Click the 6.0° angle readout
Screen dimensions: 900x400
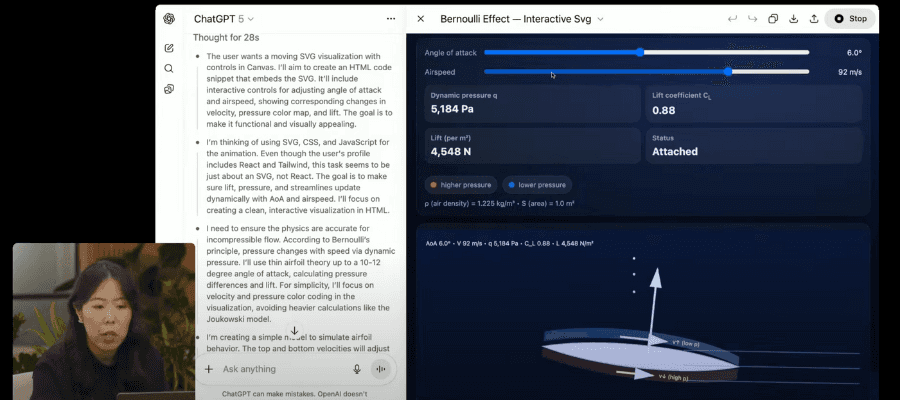[x=854, y=53]
